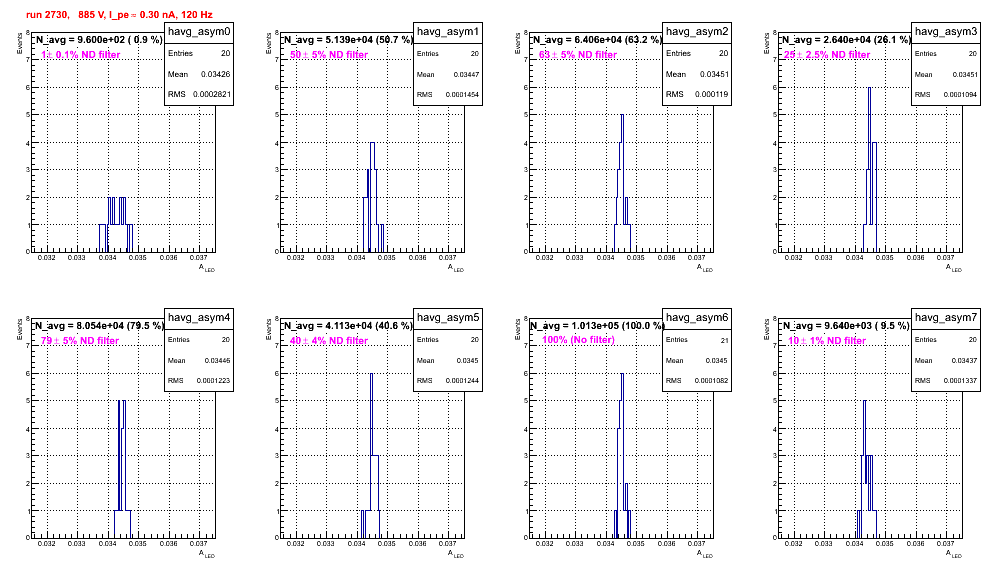Viewport: 996px width, 572px height.
Task: Click the Mean value 0.03437
Action: tap(964, 360)
